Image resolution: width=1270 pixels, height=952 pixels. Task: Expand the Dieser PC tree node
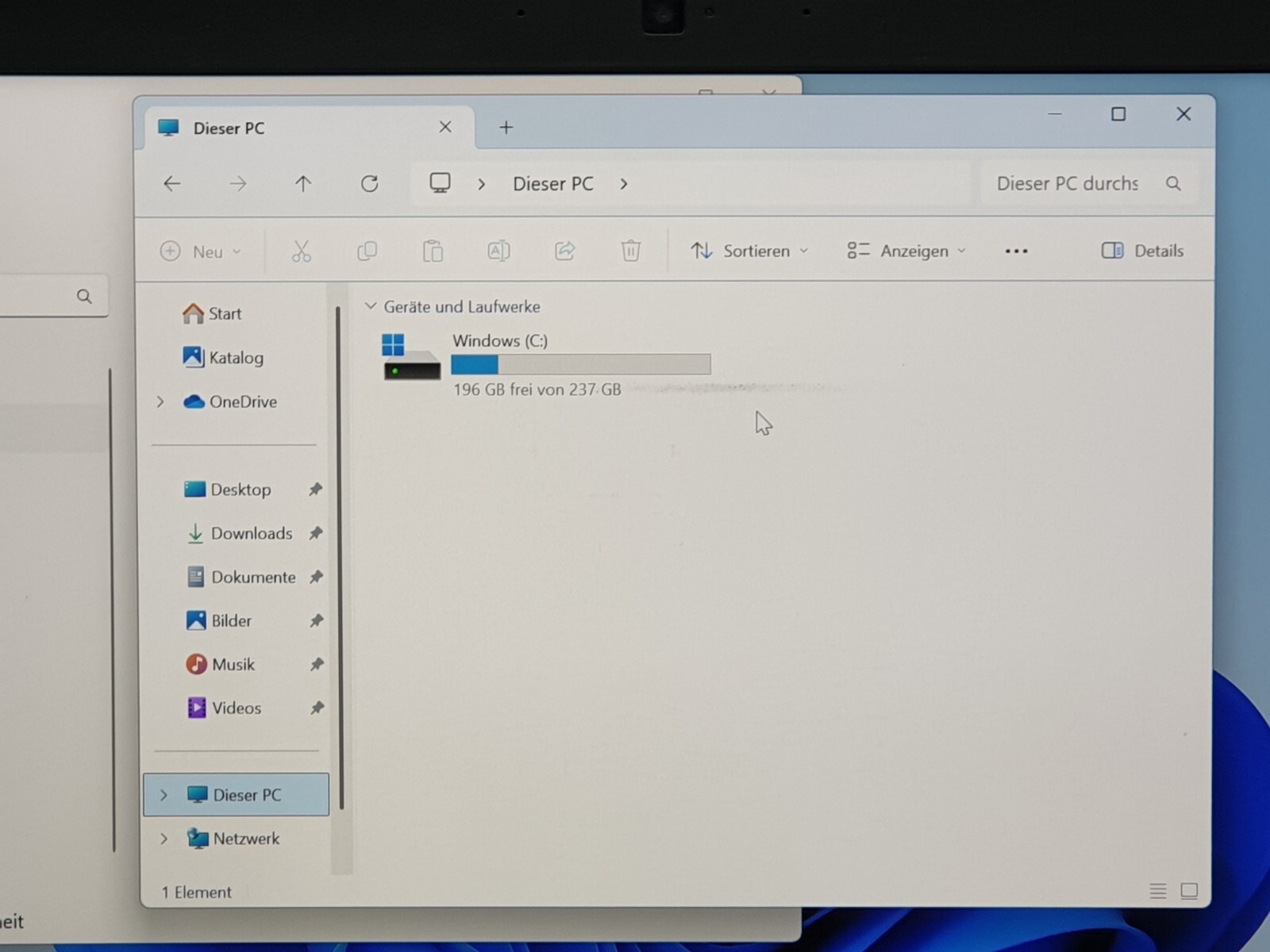pyautogui.click(x=164, y=795)
